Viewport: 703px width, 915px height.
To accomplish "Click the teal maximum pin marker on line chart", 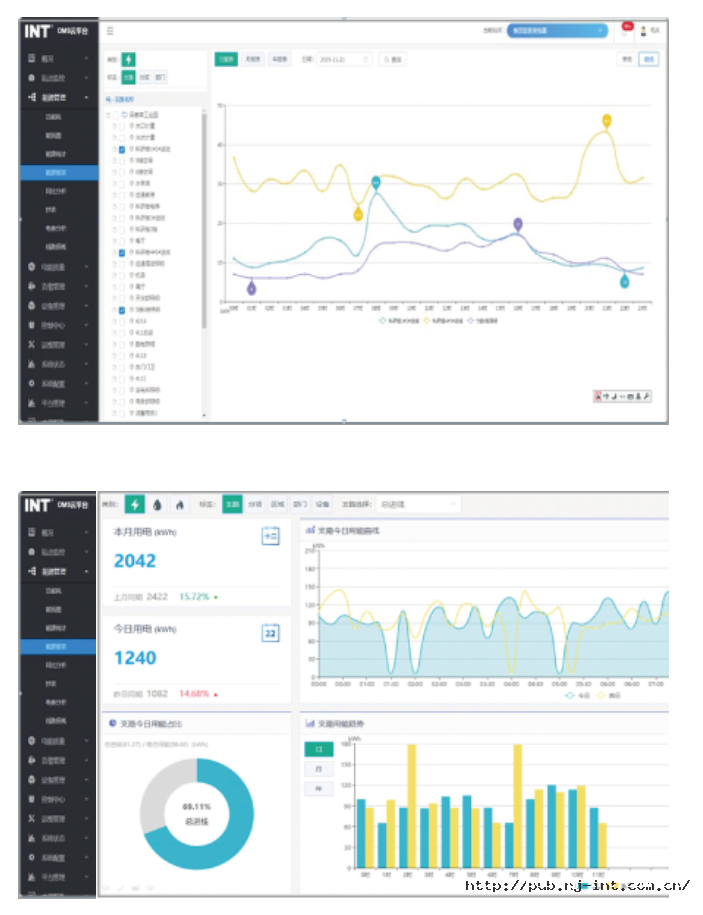I will [376, 182].
